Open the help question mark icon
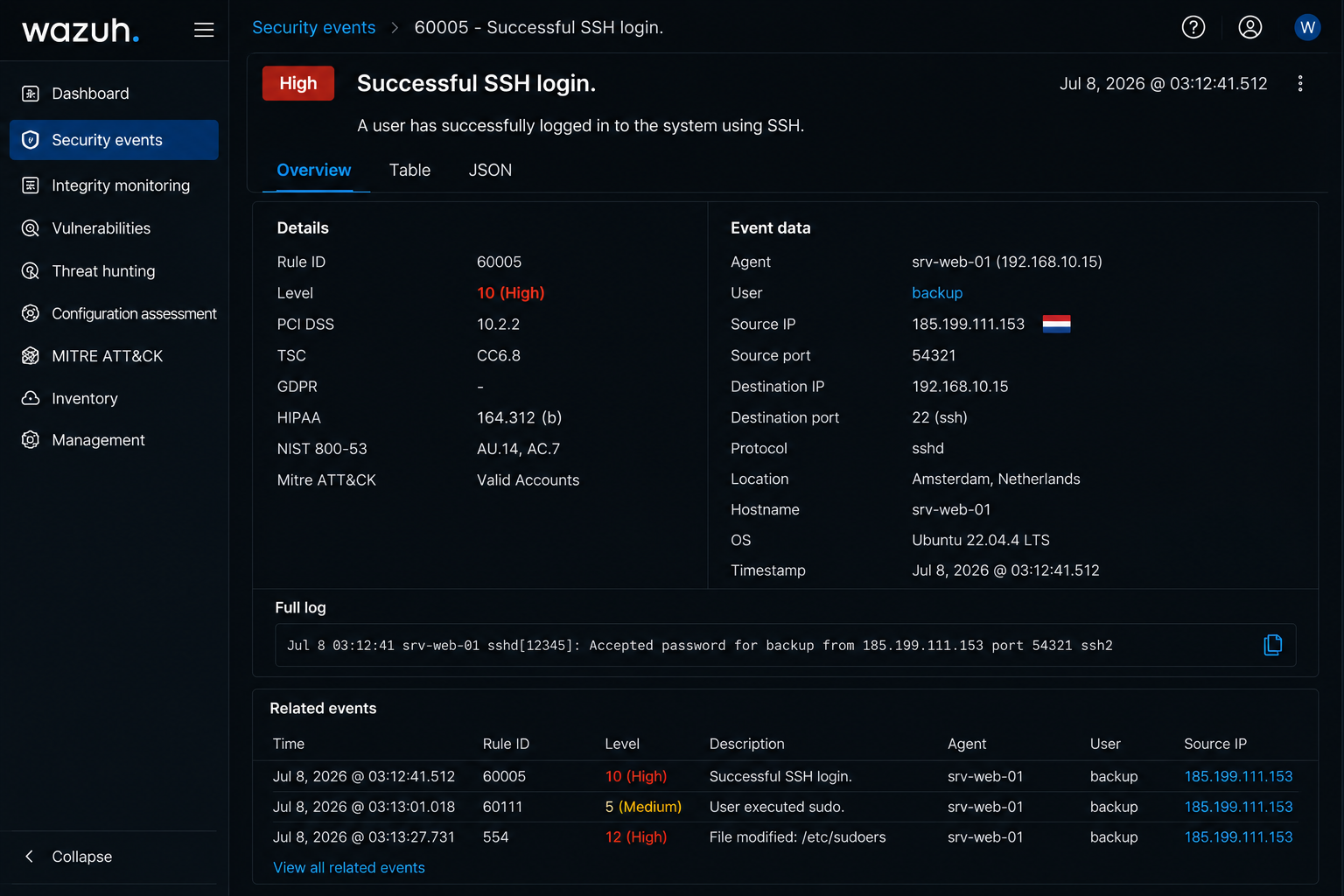 [x=1193, y=27]
